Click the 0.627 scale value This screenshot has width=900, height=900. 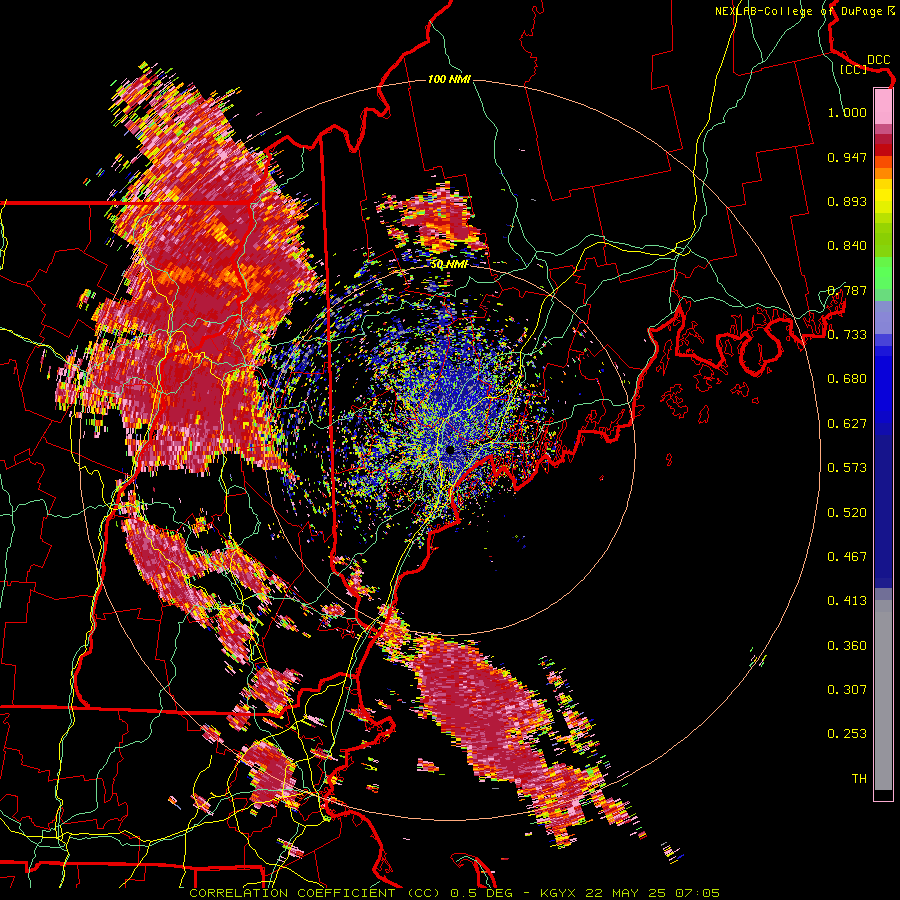[847, 424]
